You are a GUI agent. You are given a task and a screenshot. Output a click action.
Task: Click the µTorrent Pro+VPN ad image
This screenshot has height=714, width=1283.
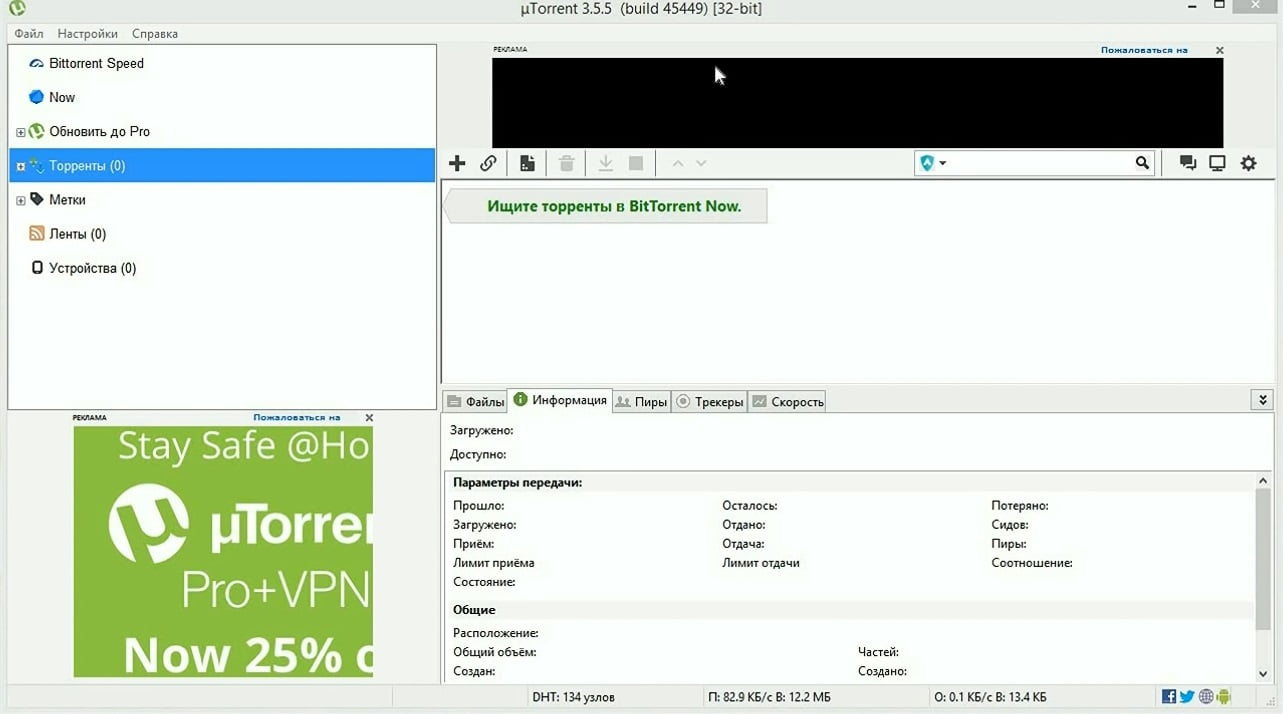pos(223,551)
